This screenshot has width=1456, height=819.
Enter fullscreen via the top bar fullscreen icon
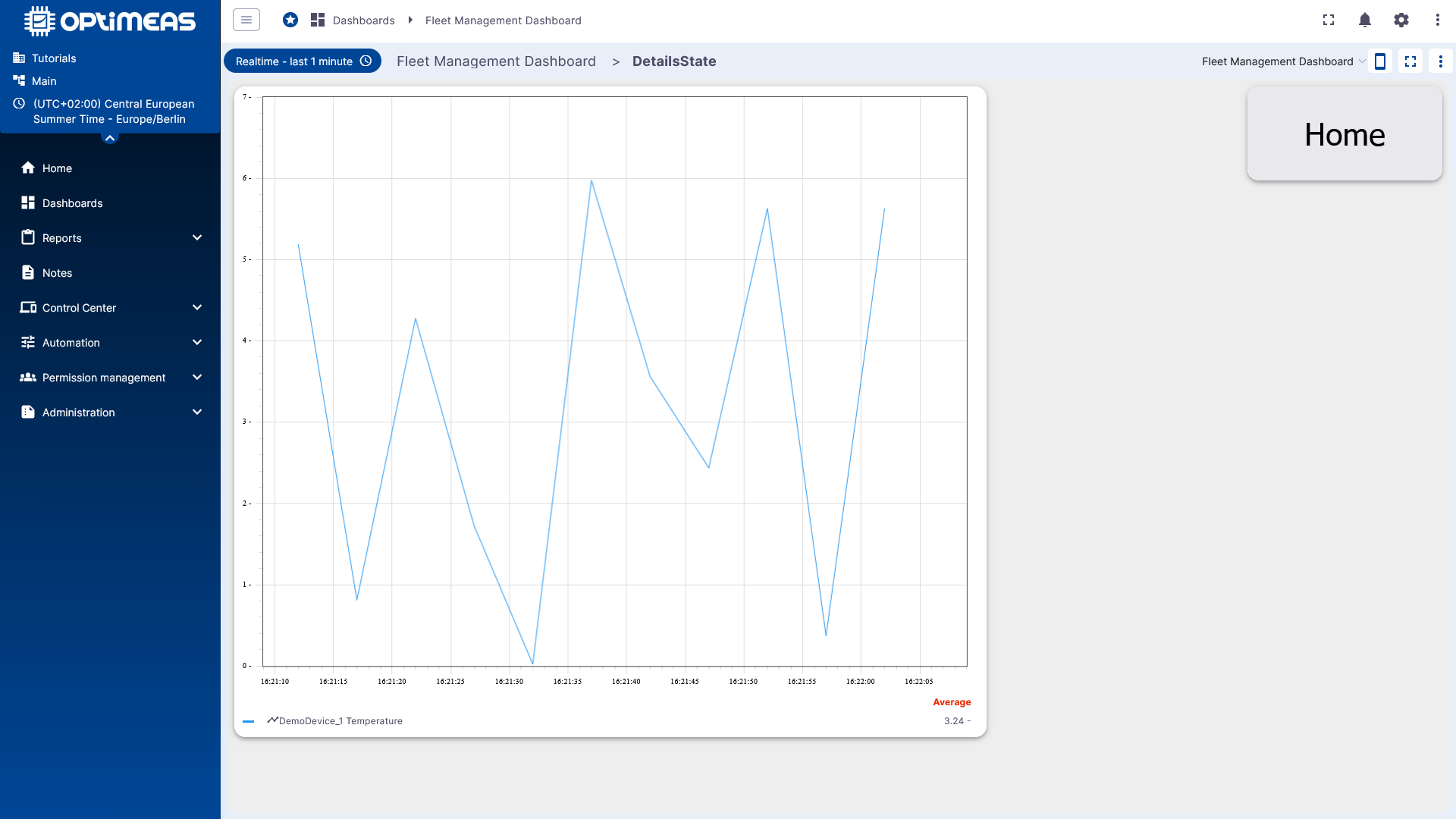(x=1329, y=20)
